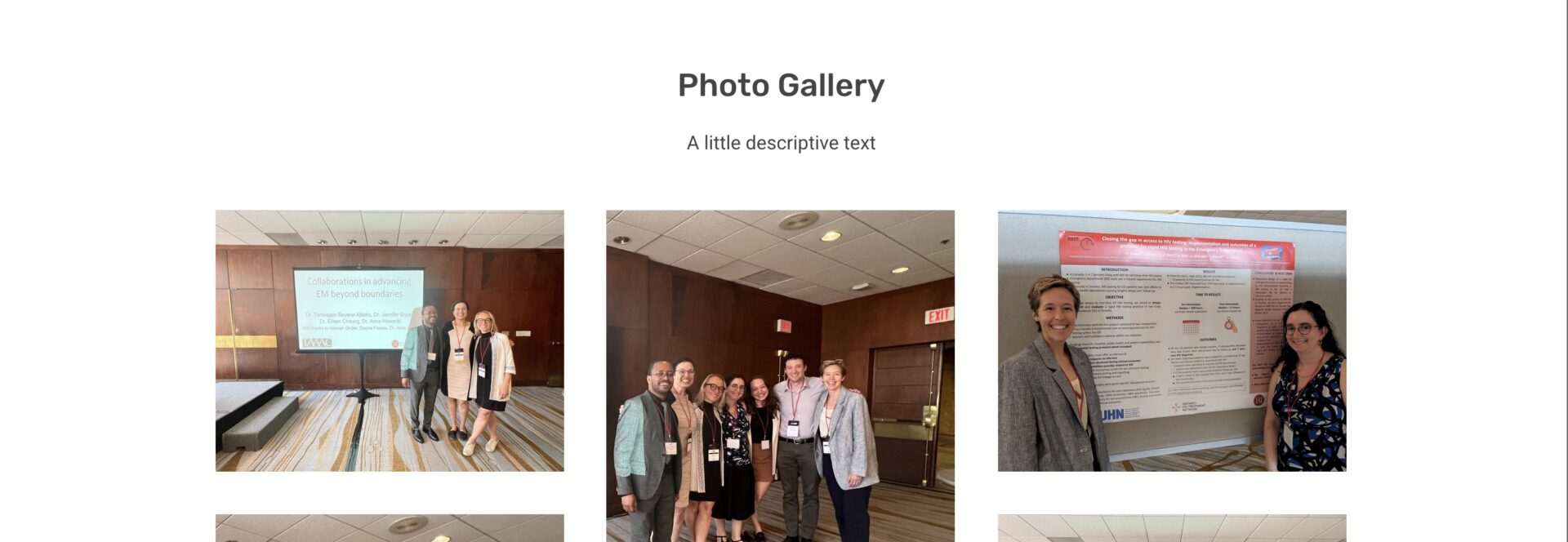
Task: Open the cropped thumbnail below the presentation photo
Action: point(390,528)
